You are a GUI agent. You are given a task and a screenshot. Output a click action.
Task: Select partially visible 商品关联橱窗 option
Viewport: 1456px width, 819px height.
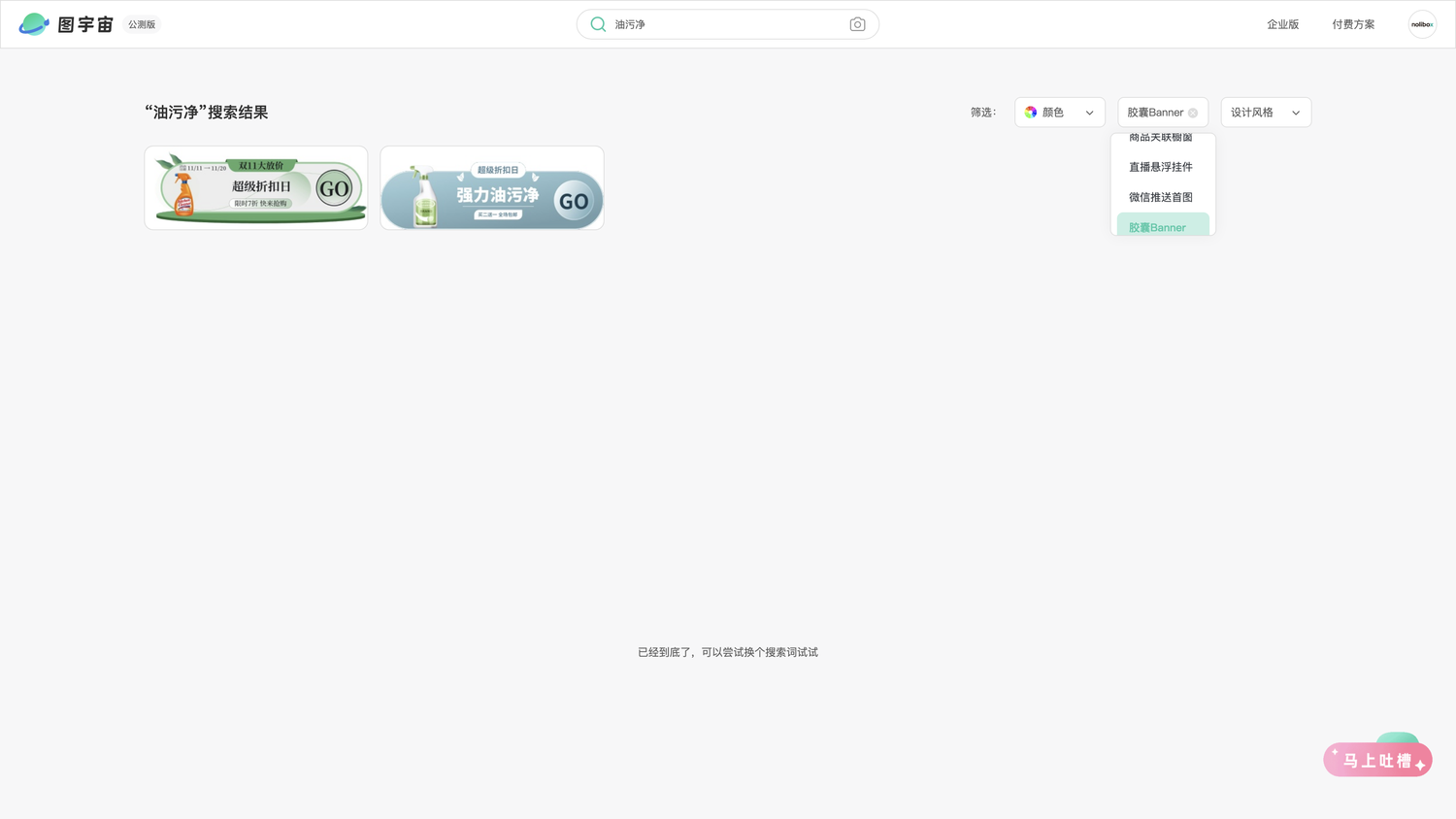click(x=1163, y=139)
